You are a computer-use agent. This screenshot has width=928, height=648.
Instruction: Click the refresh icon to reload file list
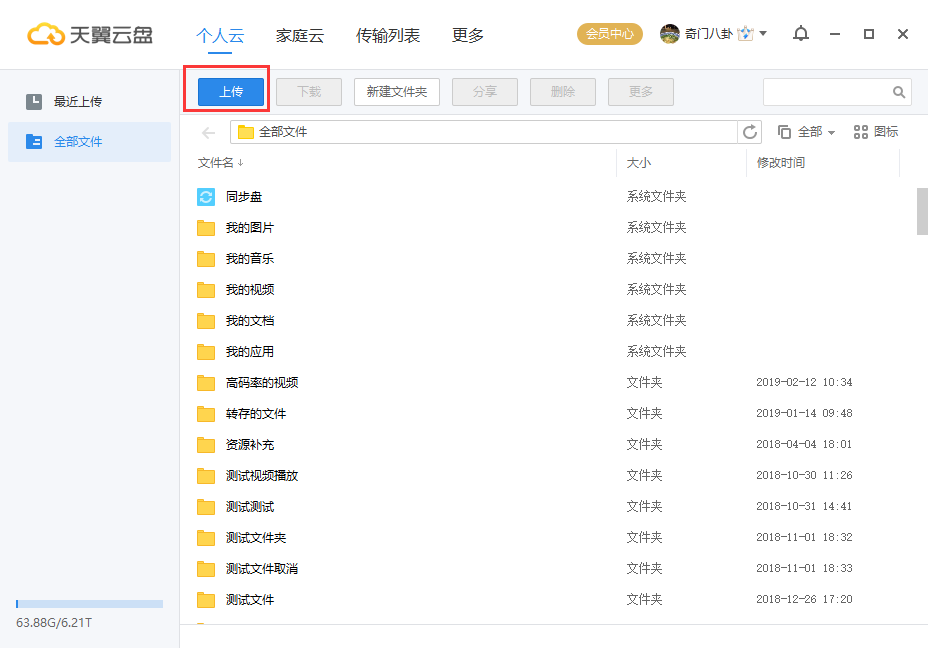(x=750, y=131)
